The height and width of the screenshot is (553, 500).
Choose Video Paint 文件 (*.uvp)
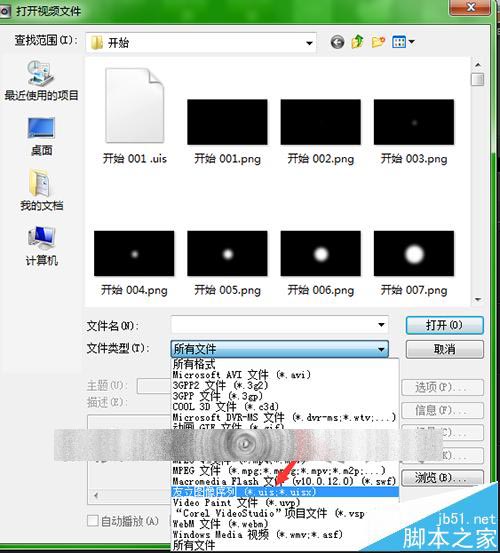285,502
